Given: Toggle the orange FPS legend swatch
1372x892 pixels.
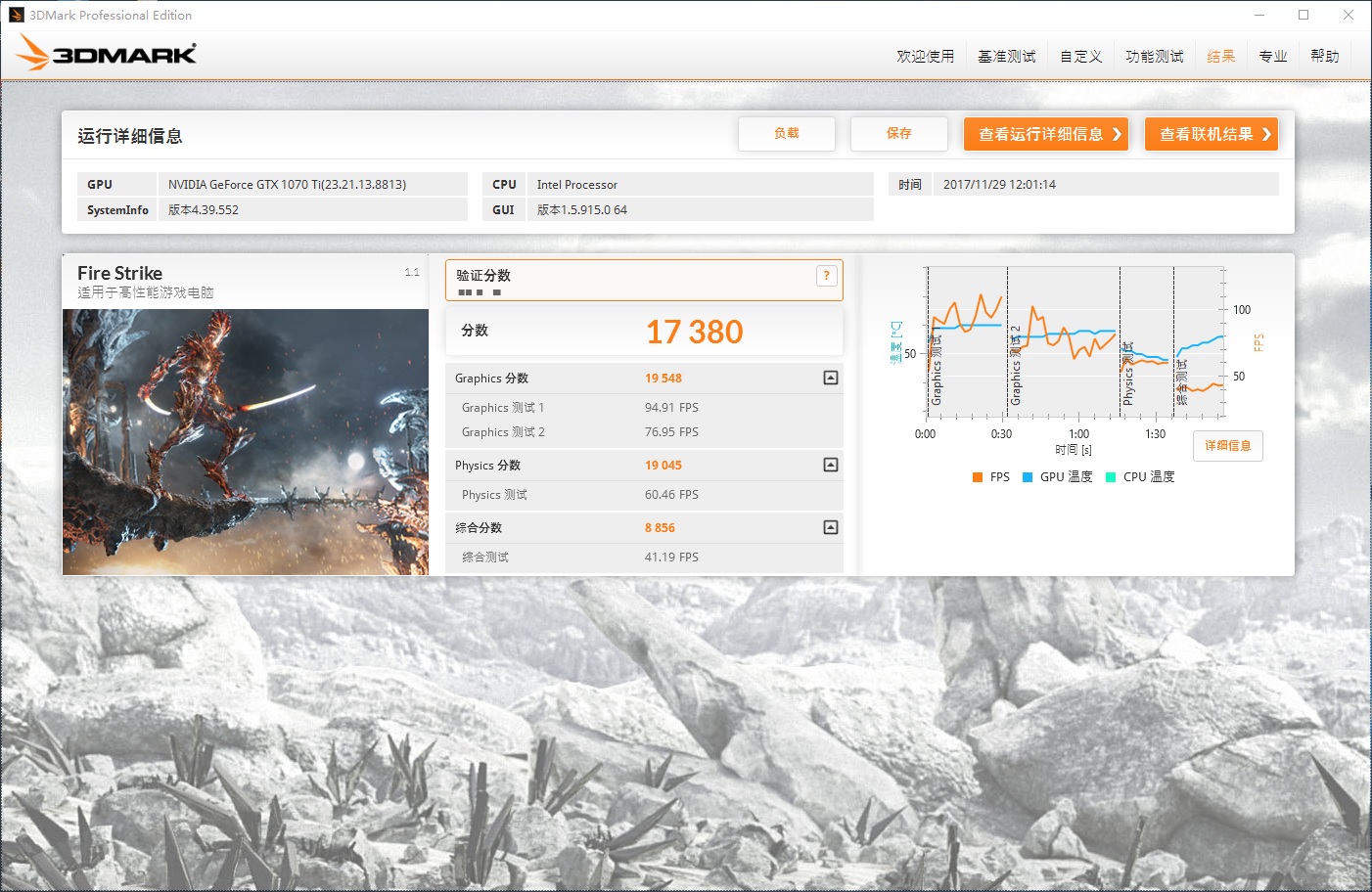Looking at the screenshot, I should click(x=978, y=477).
